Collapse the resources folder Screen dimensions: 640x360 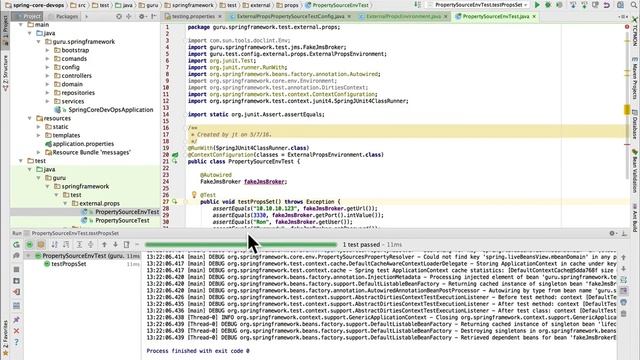30,118
